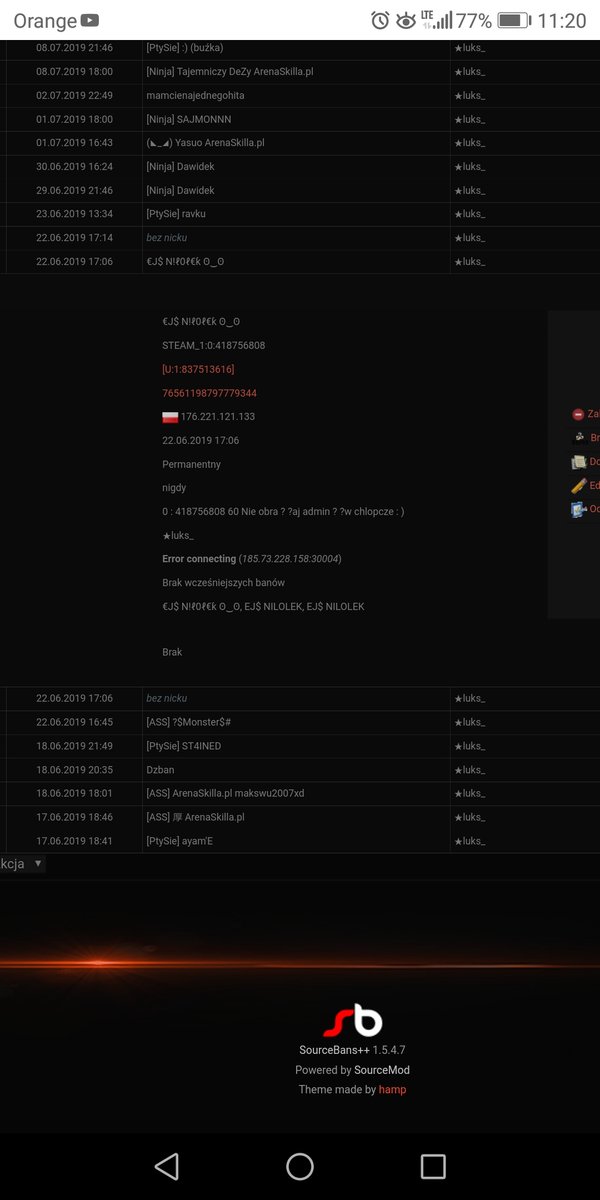Click the SourceBans++ sb logo

(353, 1021)
